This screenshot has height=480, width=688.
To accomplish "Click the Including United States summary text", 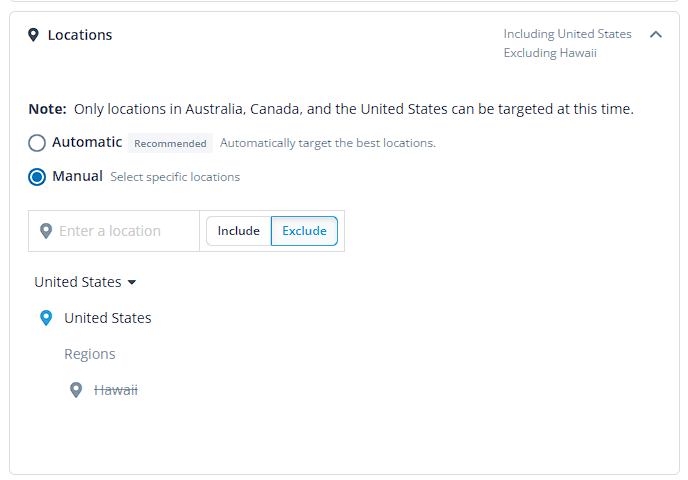I will [x=567, y=34].
